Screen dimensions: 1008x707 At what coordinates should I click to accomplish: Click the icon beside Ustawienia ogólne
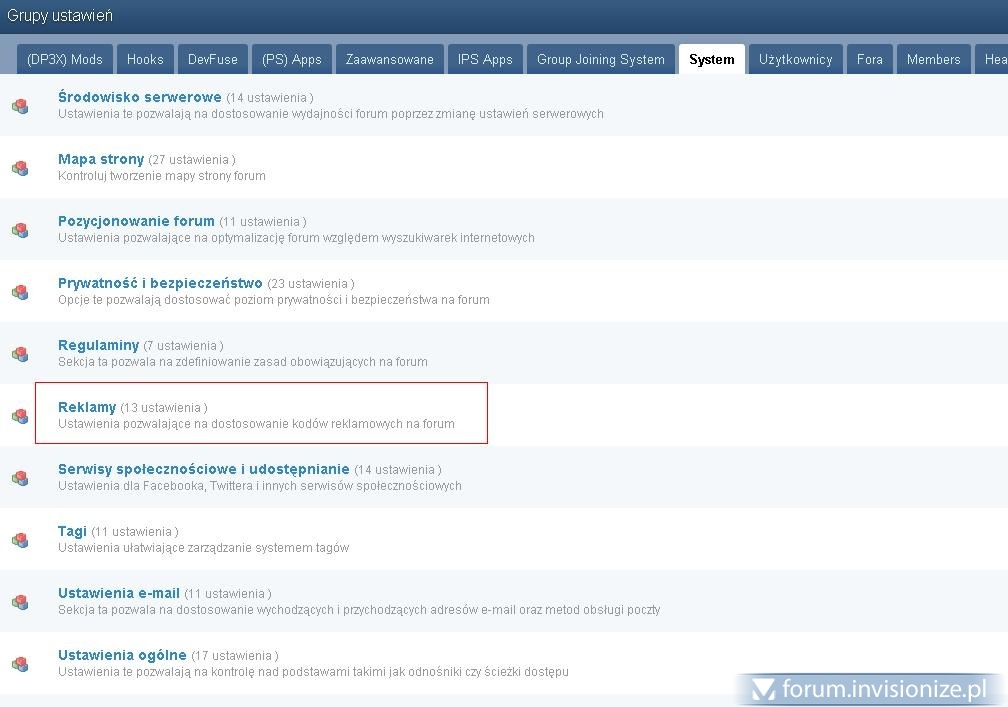click(20, 664)
